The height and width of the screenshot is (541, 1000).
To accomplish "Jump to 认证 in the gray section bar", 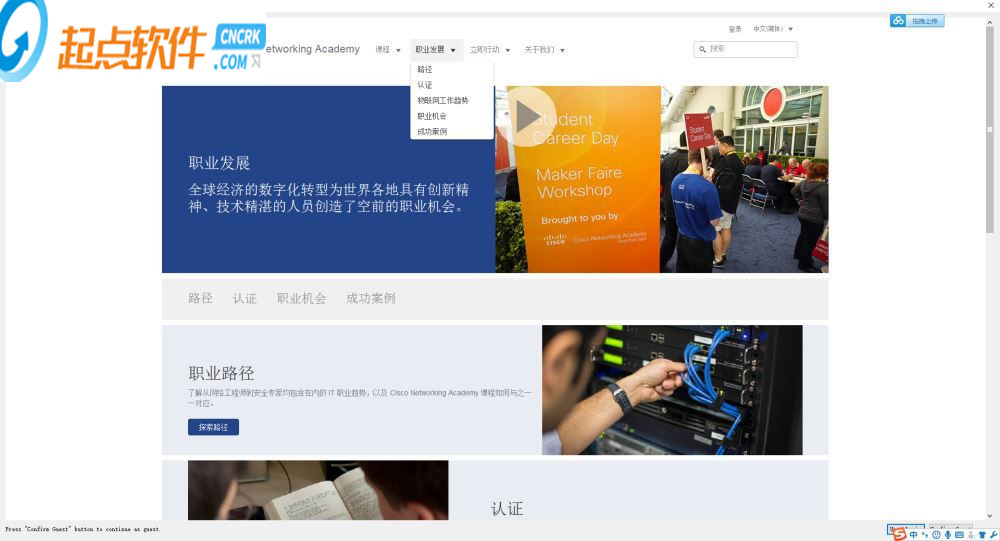I will pos(245,298).
